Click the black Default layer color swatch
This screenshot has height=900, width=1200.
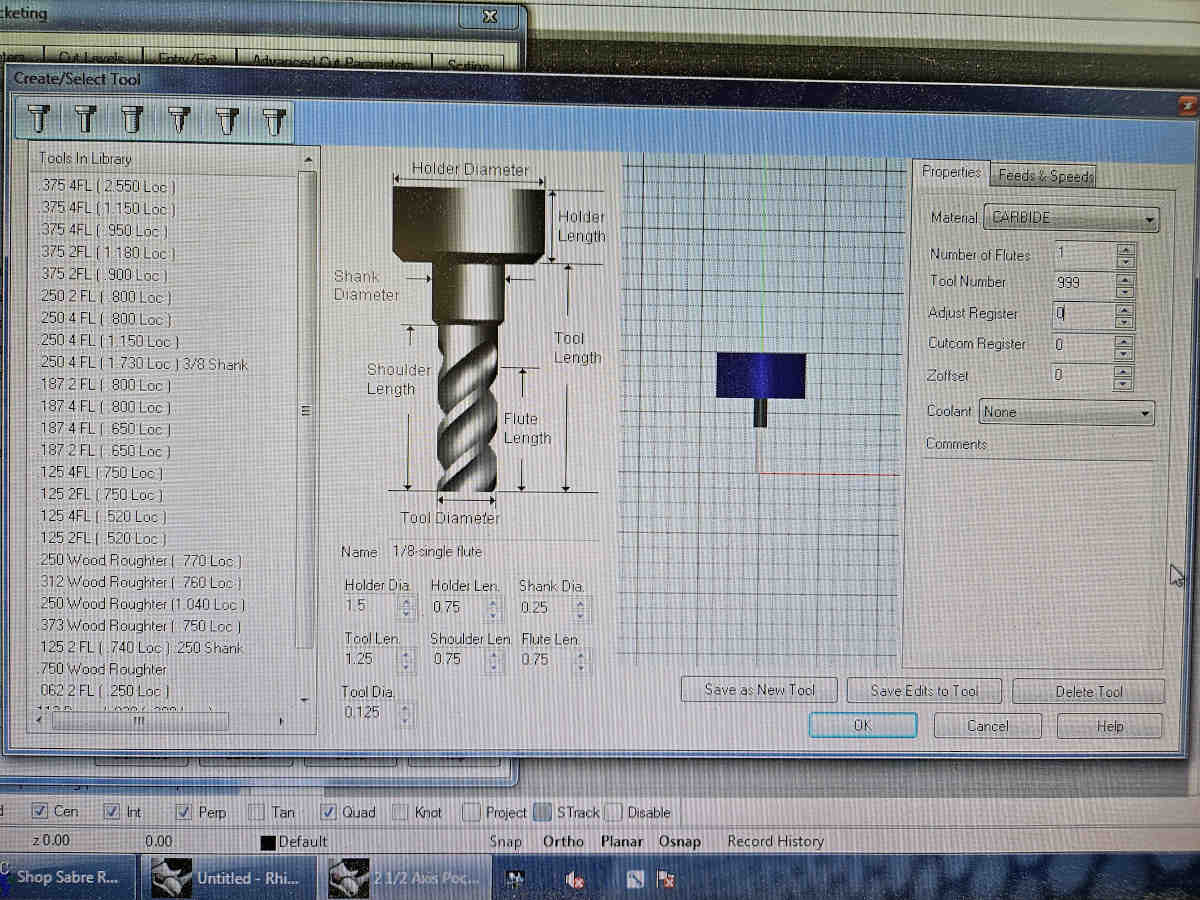[267, 842]
